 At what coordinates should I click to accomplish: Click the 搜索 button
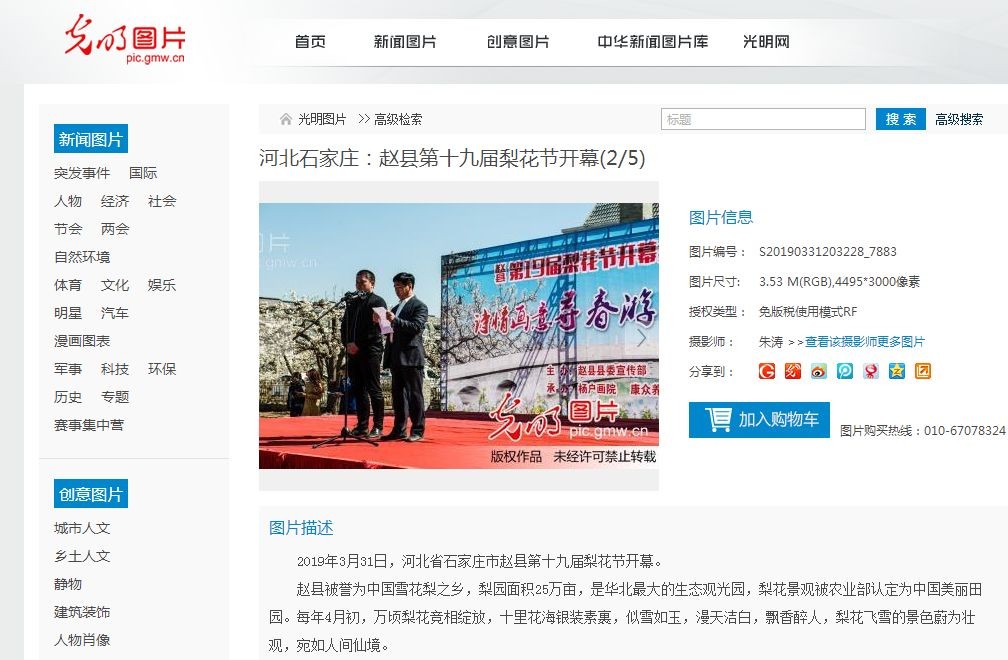(x=901, y=119)
